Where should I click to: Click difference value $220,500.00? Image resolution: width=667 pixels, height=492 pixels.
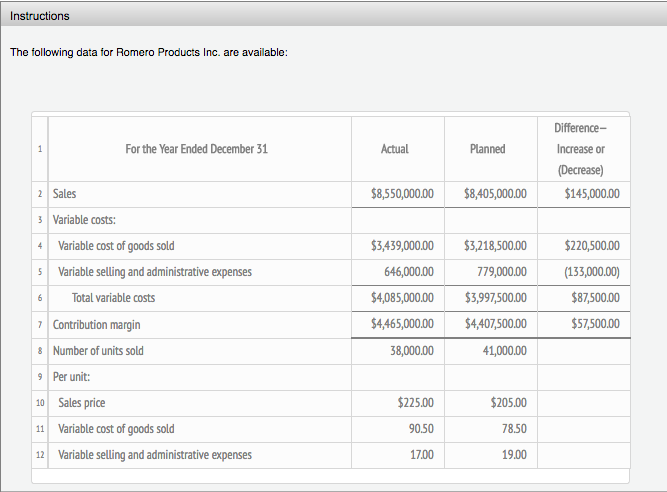[x=592, y=246]
